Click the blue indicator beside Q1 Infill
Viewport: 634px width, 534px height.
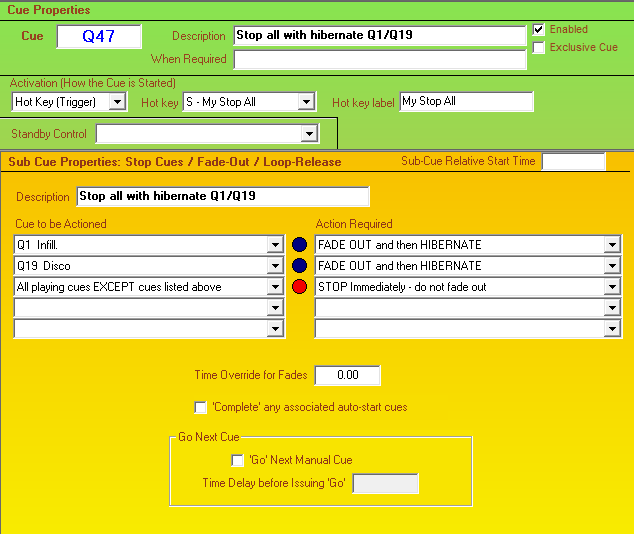click(x=299, y=245)
